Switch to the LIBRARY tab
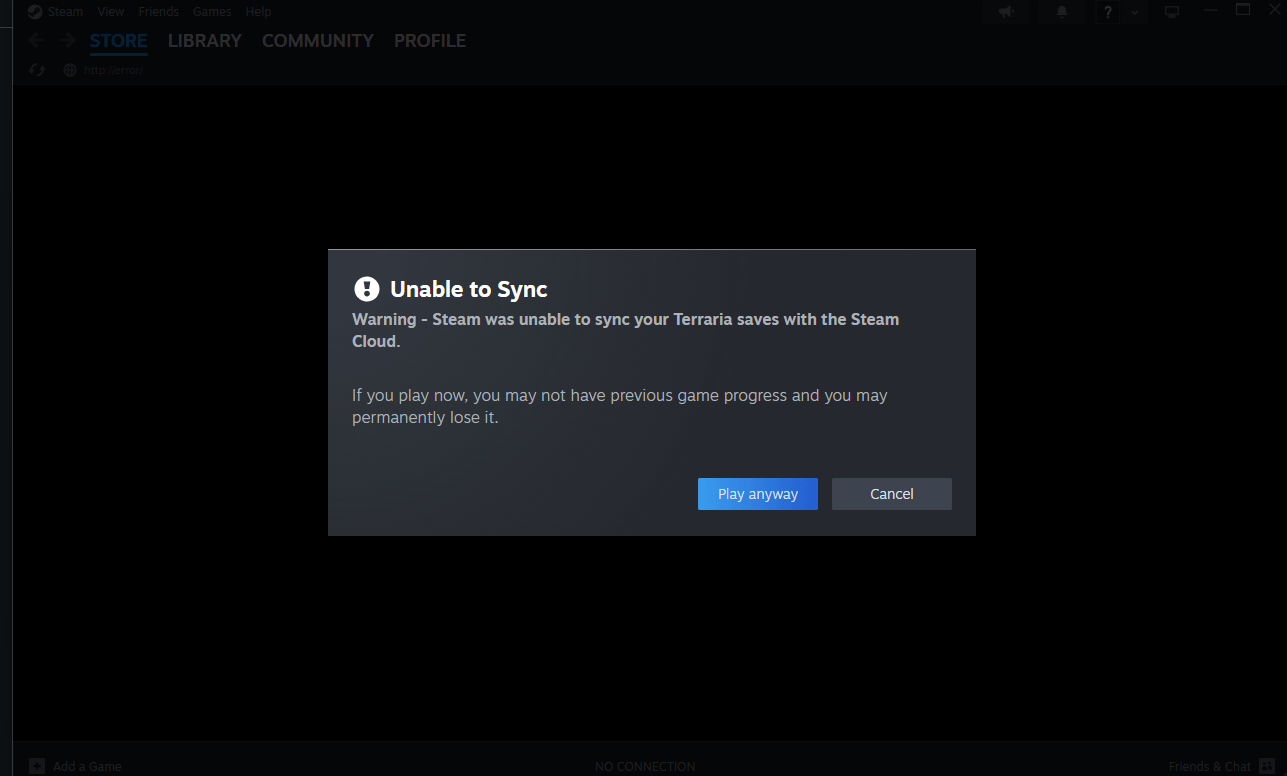 (x=205, y=41)
